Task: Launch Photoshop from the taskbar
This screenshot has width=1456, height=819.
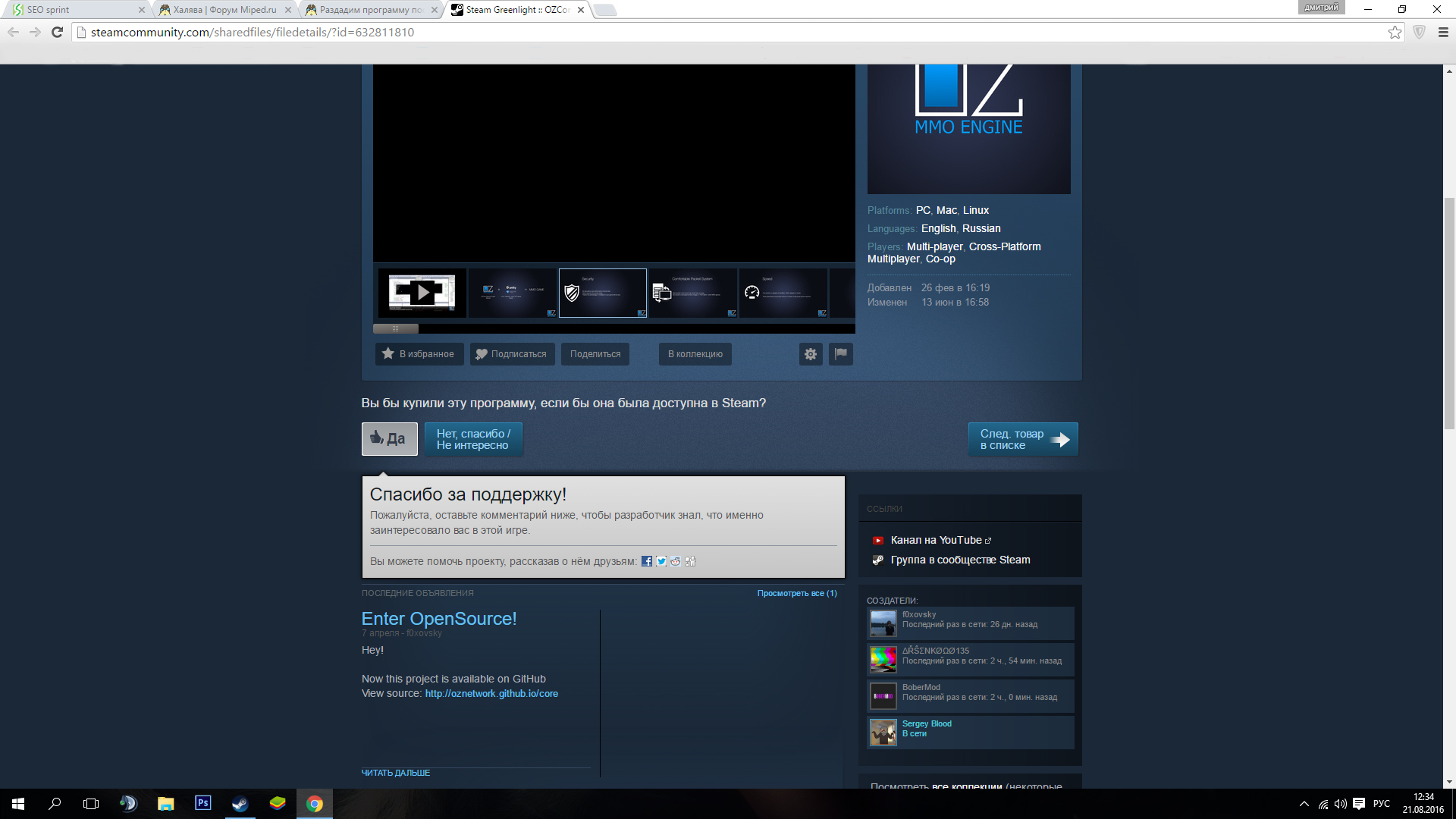Action: point(202,804)
